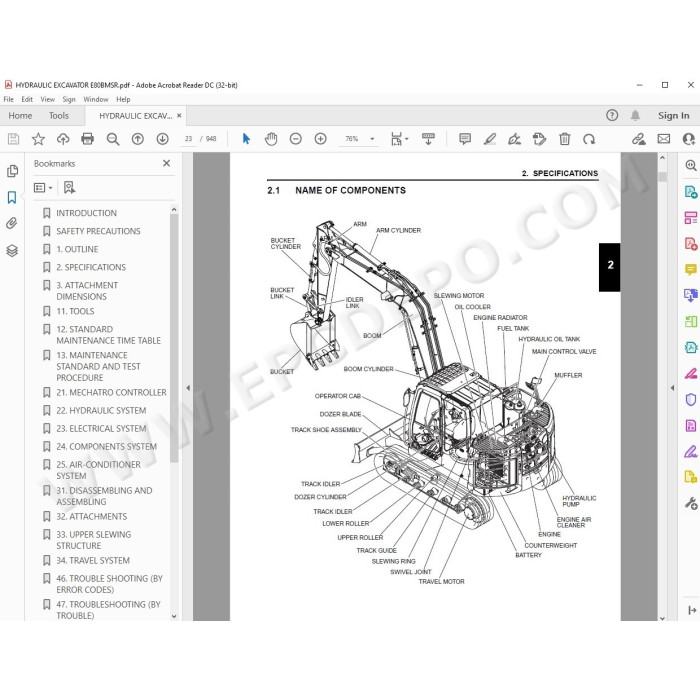Open the Comment tool in right pane
Image resolution: width=700 pixels, height=700 pixels.
(690, 269)
